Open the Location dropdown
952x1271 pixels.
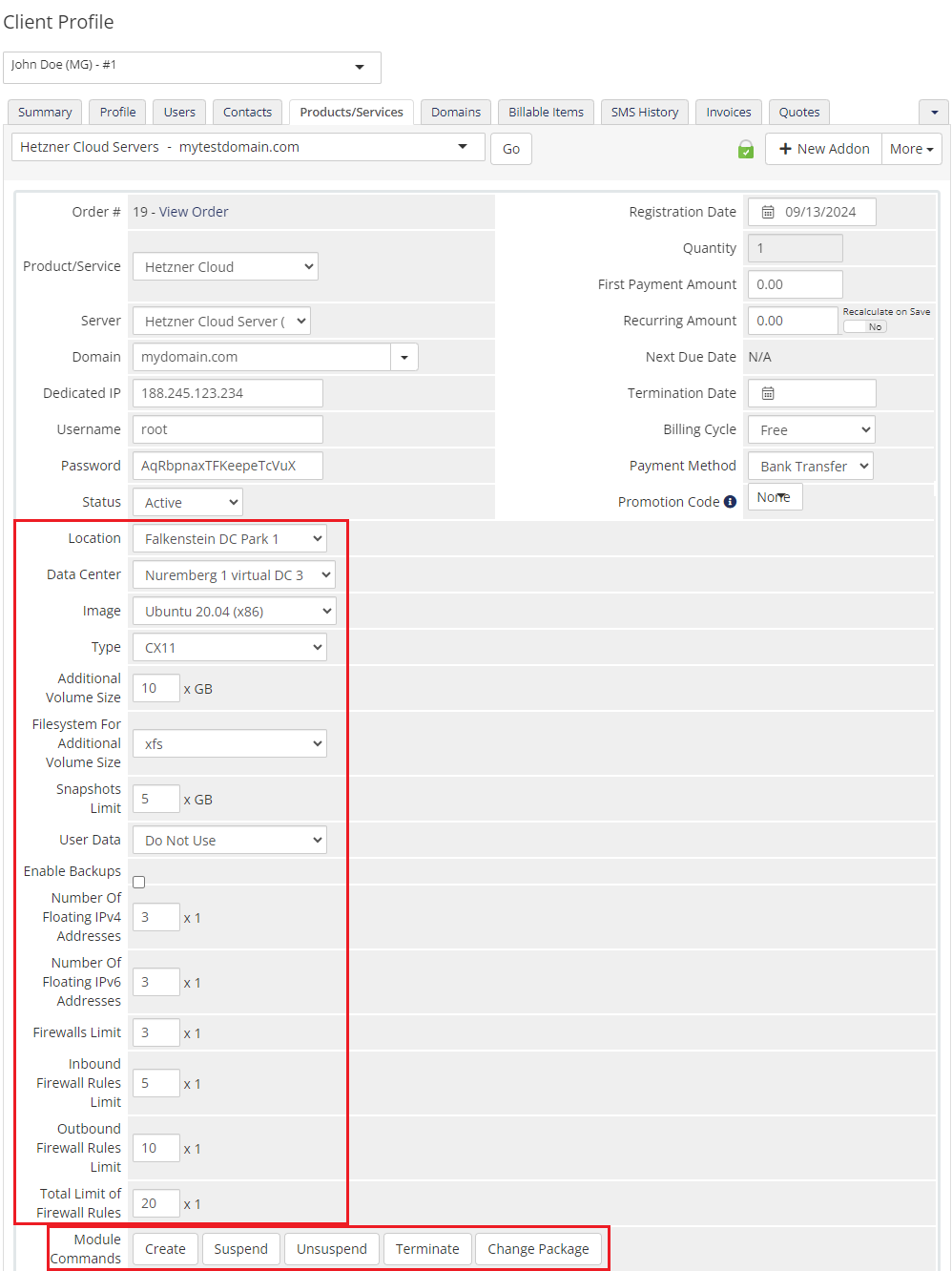[x=230, y=538]
